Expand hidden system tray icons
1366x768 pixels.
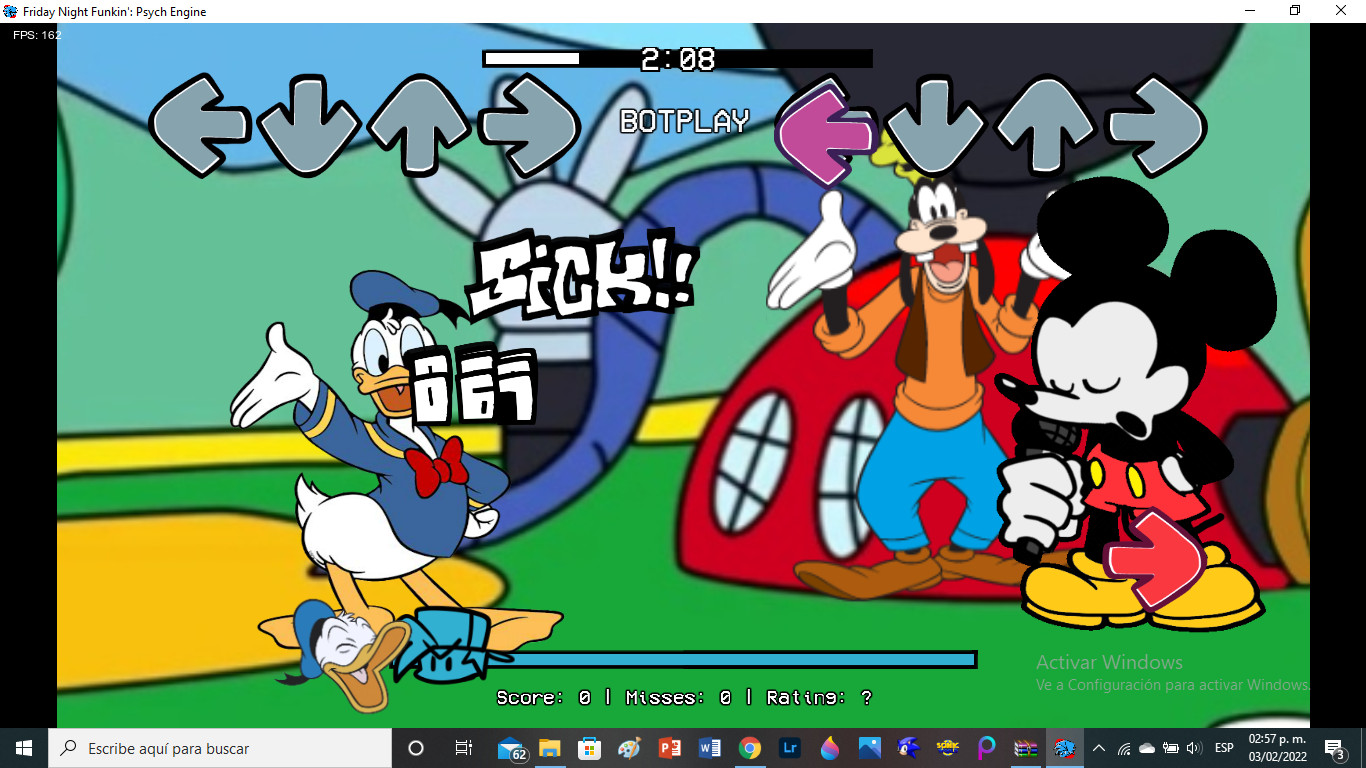[x=1098, y=747]
